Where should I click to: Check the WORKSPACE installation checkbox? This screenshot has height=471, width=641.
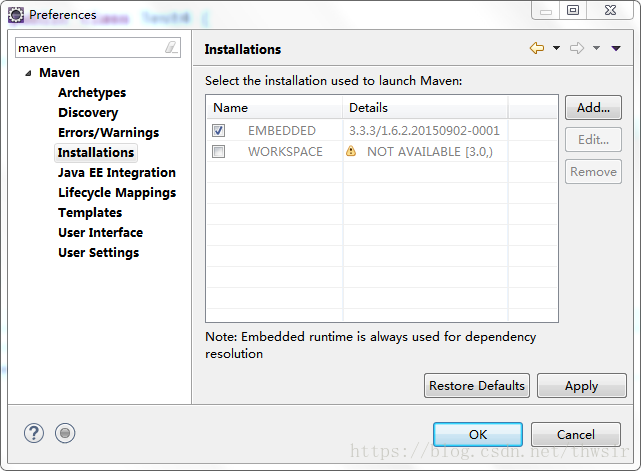218,152
